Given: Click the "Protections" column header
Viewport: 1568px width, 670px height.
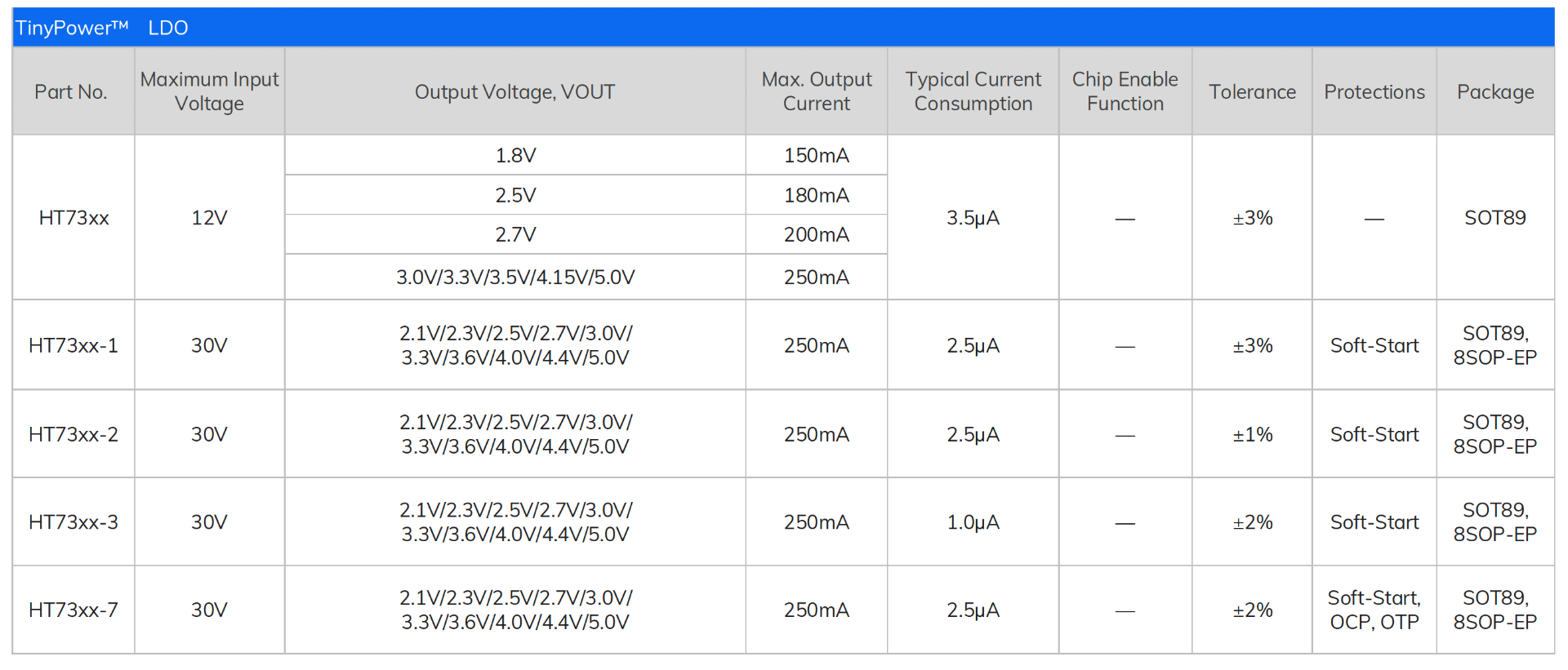Looking at the screenshot, I should pyautogui.click(x=1374, y=92).
